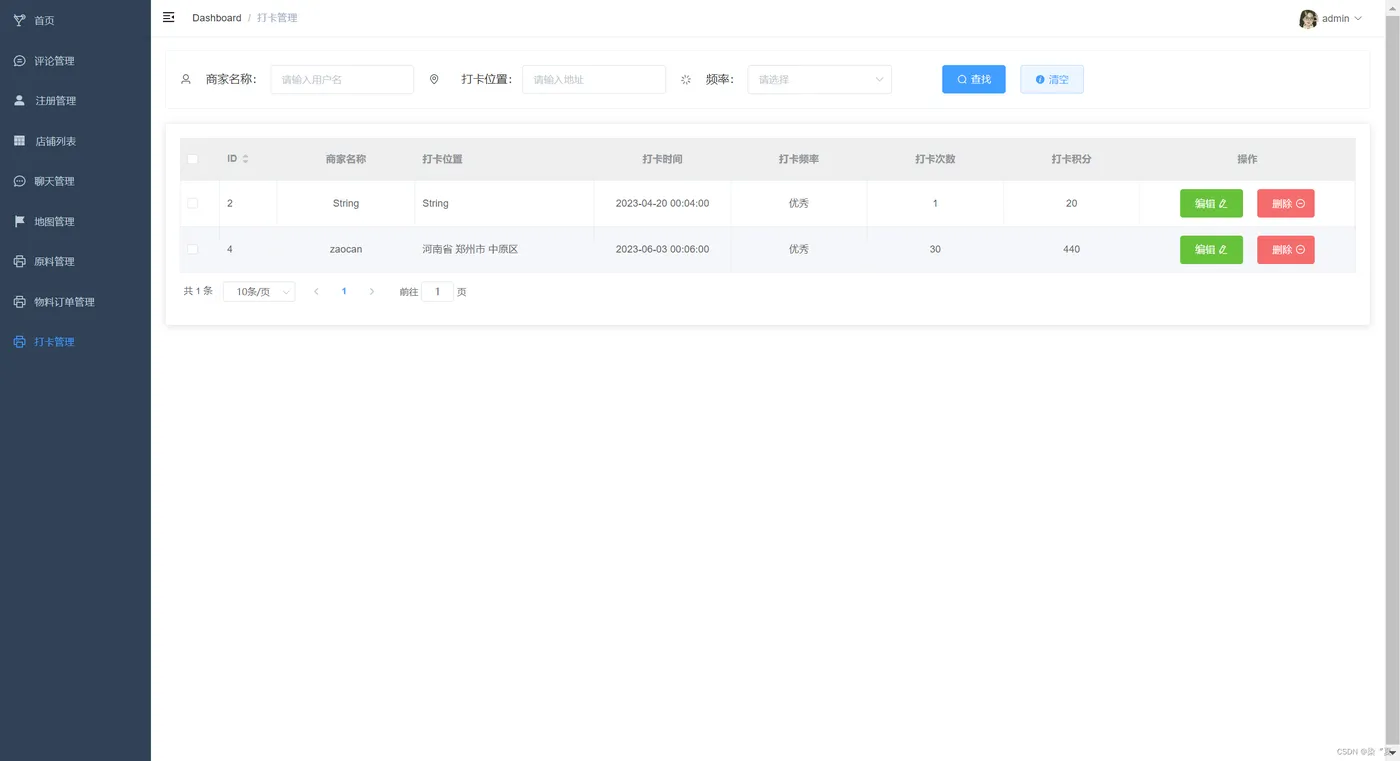Click the blue 查找 search button

tap(973, 79)
